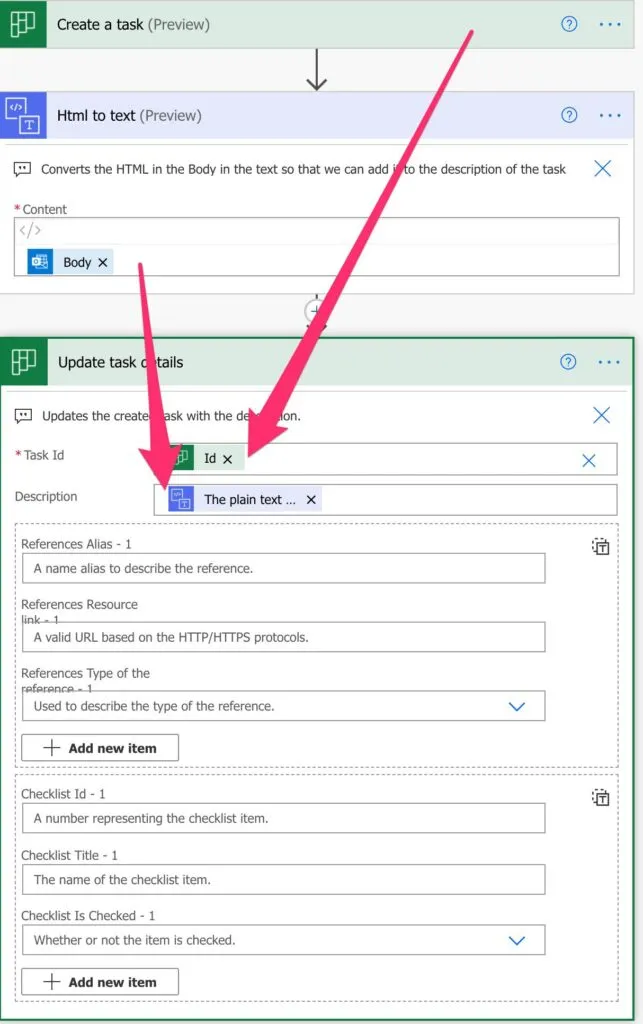Remove the Id token from Task Id
This screenshot has height=1024, width=643.
[x=227, y=459]
